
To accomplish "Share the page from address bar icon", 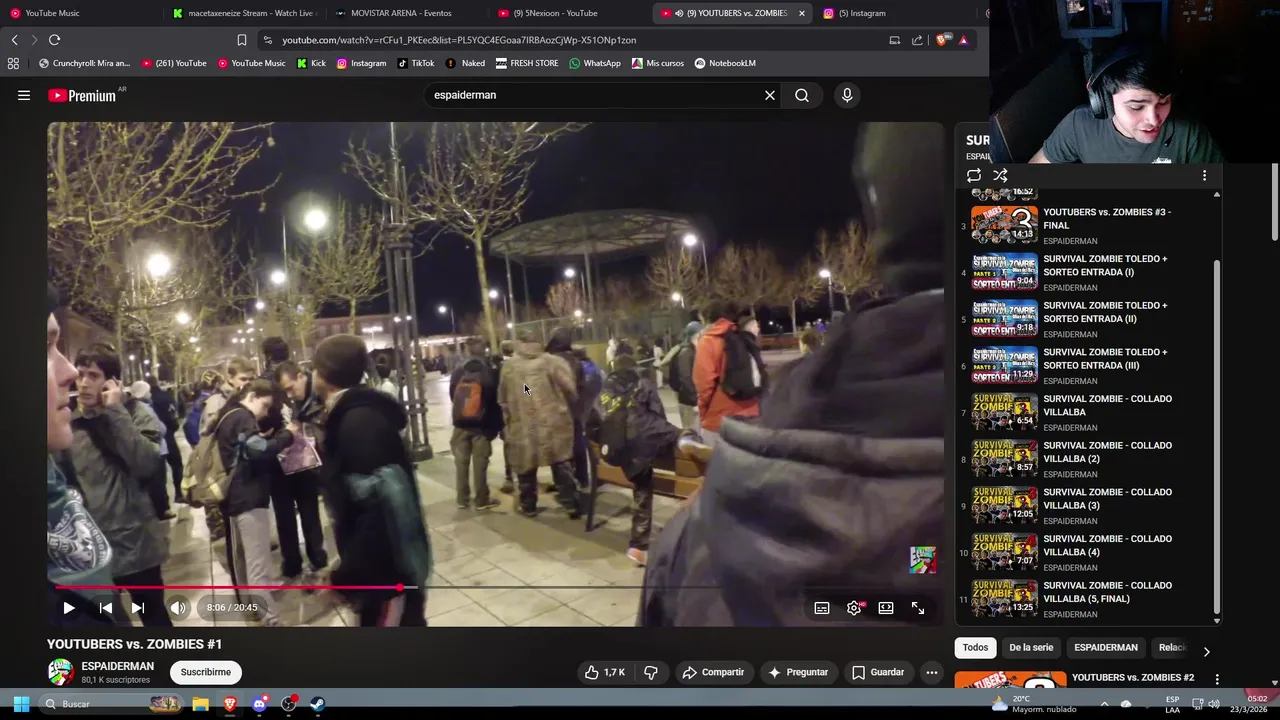I will click(x=917, y=40).
